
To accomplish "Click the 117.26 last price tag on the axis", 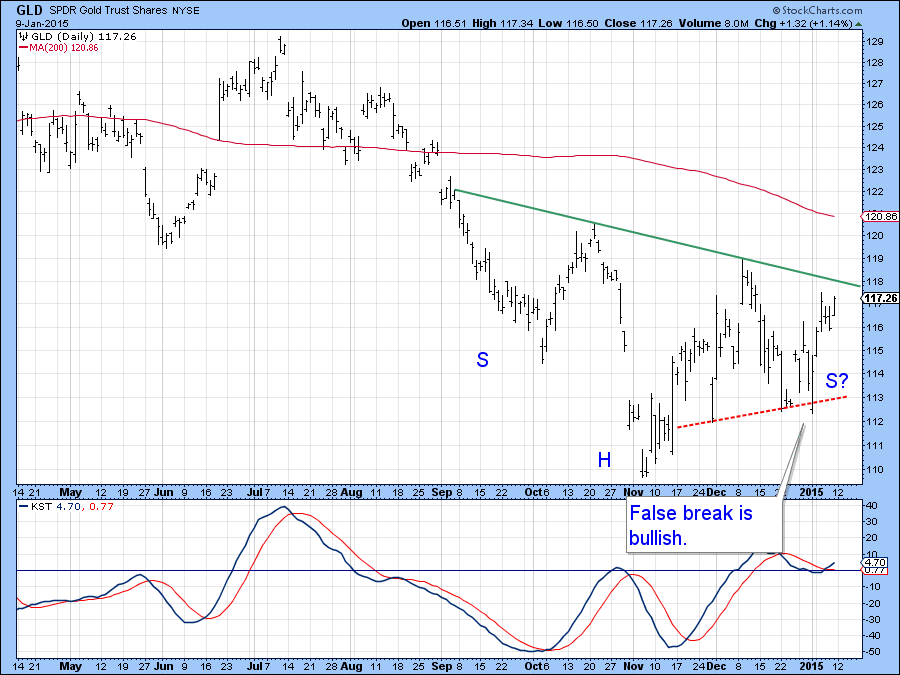I will coord(880,298).
